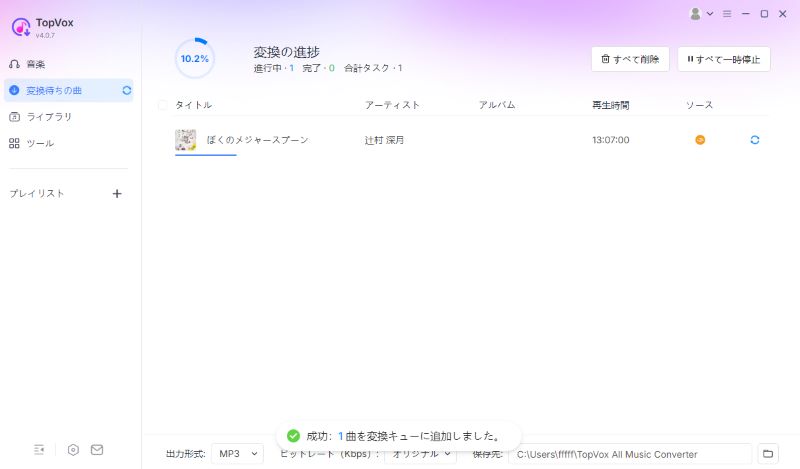The height and width of the screenshot is (469, 800).
Task: Click すべて一時停止 pause all button
Action: coord(723,59)
